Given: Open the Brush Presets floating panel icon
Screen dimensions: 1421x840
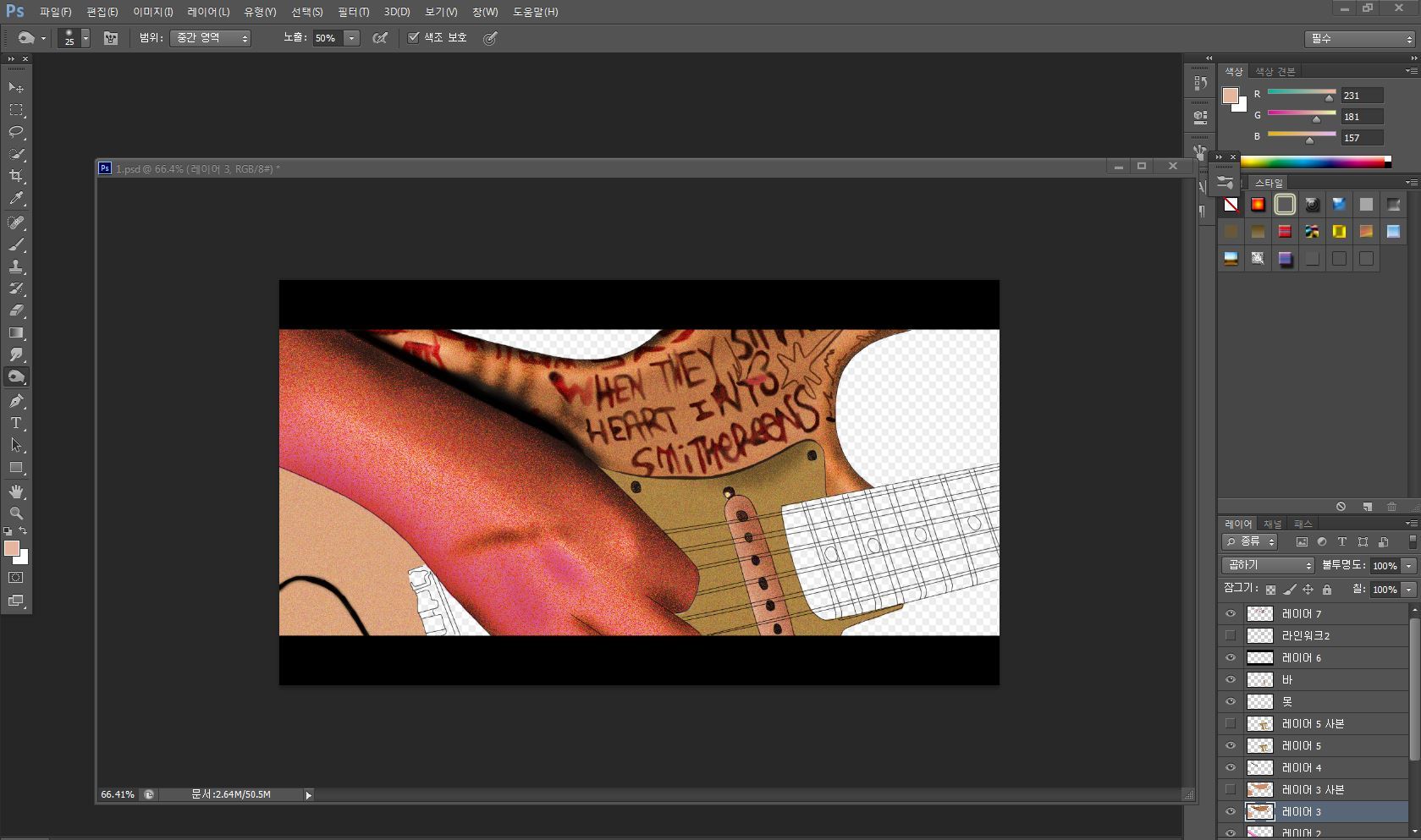Looking at the screenshot, I should pos(1225,181).
